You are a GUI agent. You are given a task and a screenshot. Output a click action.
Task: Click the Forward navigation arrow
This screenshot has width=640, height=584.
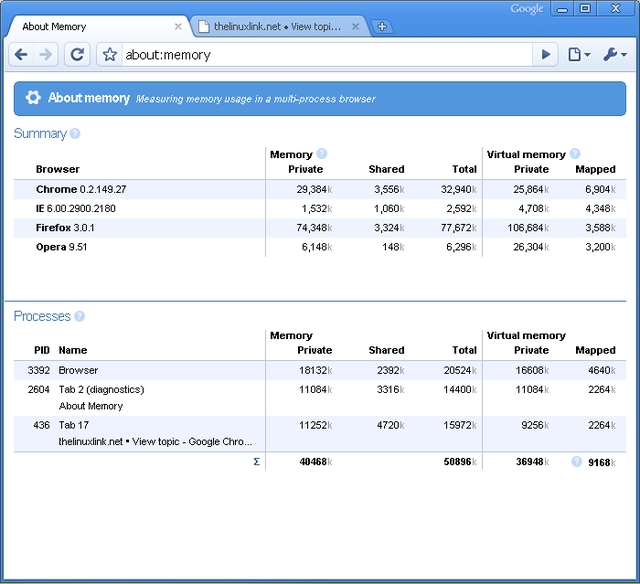[x=46, y=54]
